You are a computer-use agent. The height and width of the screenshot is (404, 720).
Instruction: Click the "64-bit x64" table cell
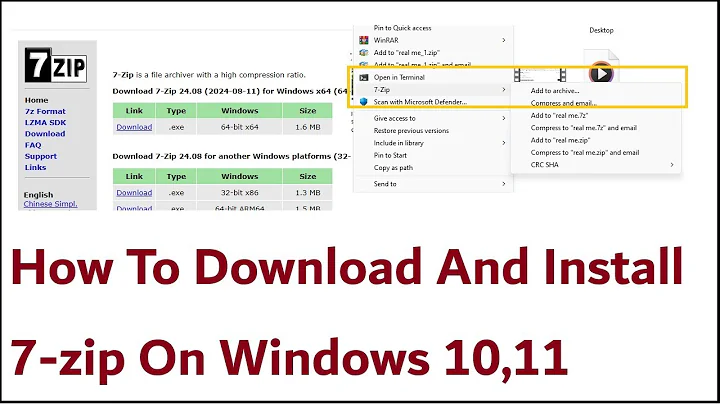(x=240, y=127)
